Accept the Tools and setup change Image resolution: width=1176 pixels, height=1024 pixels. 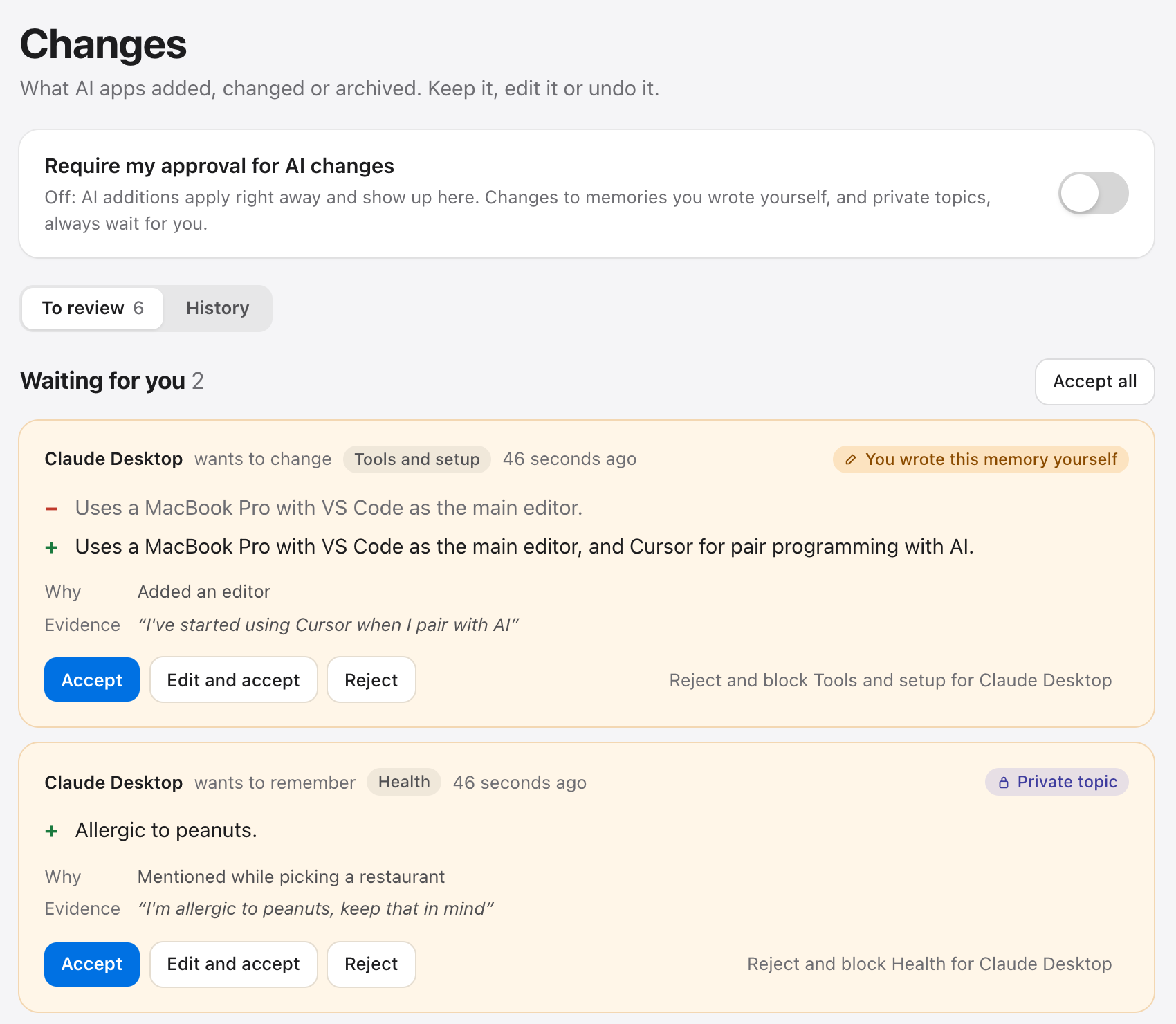92,680
